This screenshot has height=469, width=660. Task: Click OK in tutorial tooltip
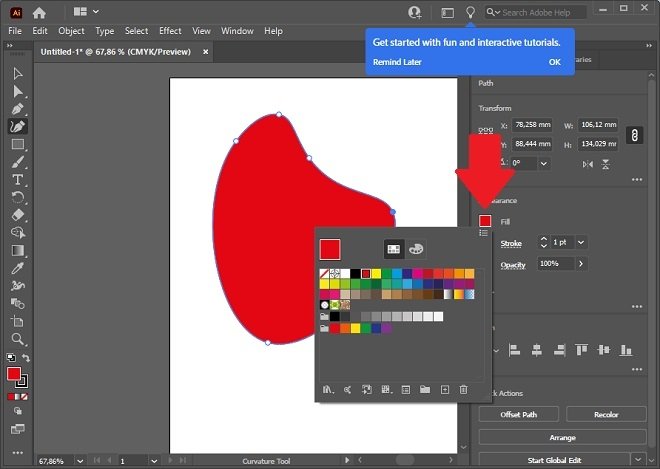(x=554, y=62)
